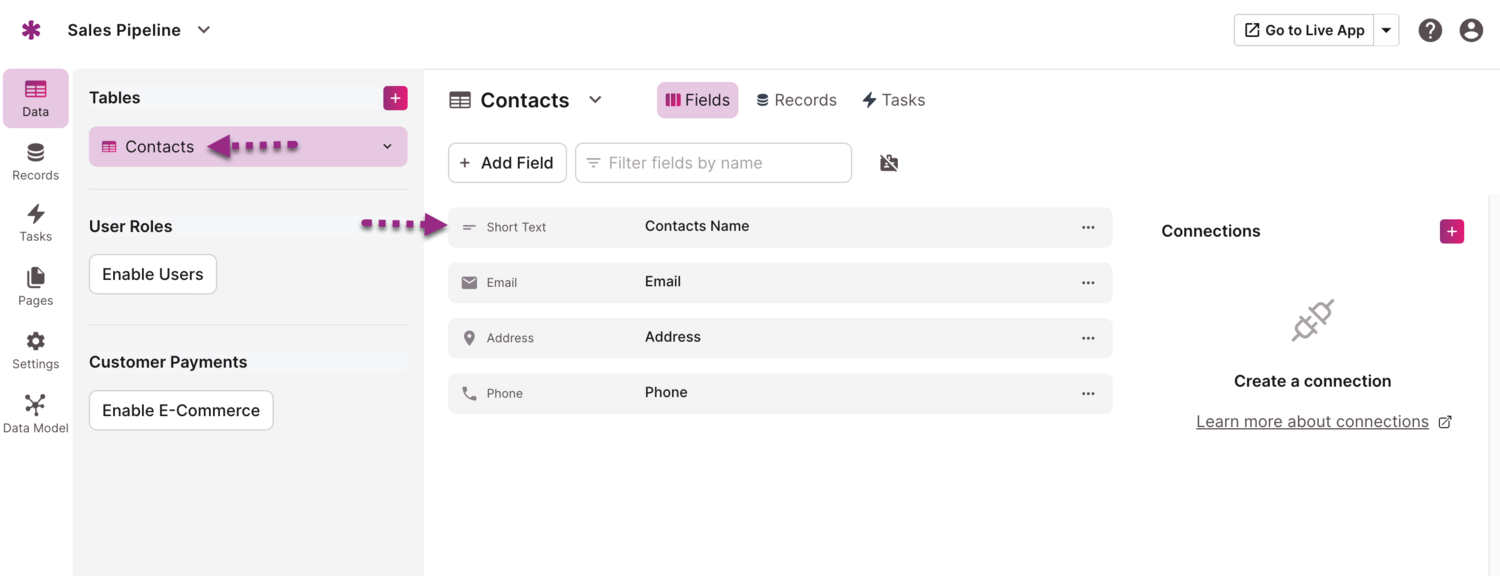This screenshot has height=576, width=1500.
Task: Expand the Sales Pipeline app dropdown
Action: tap(204, 30)
